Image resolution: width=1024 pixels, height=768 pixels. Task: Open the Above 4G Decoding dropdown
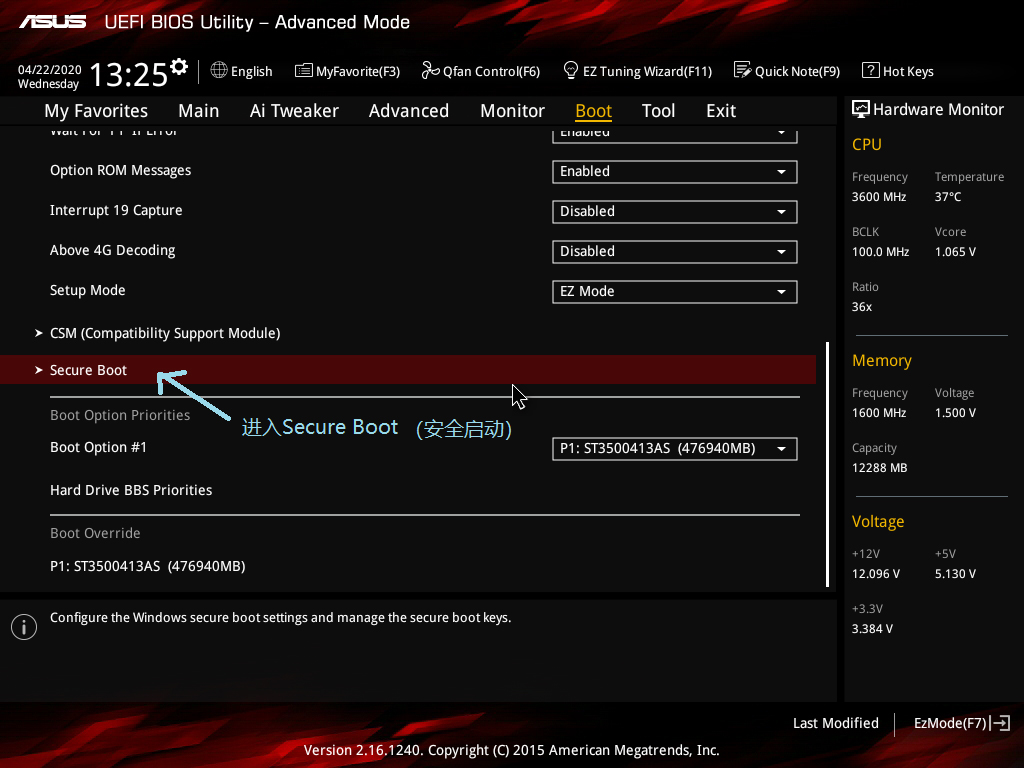[x=675, y=251]
